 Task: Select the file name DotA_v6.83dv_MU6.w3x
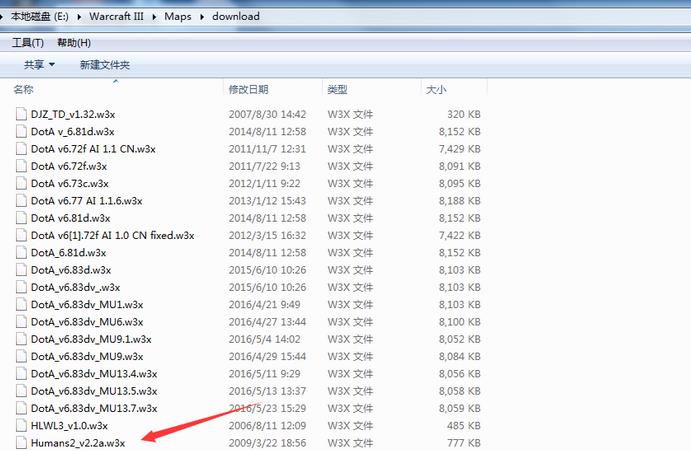(x=87, y=322)
